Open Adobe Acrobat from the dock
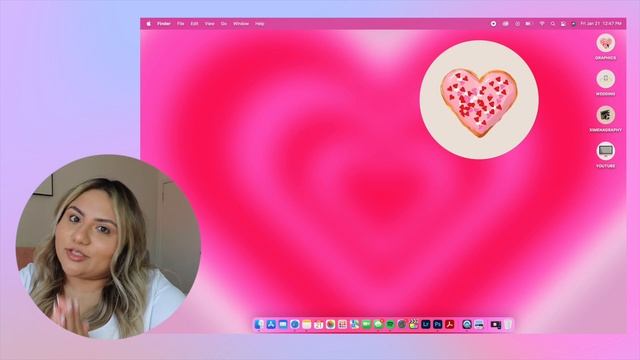Image resolution: width=640 pixels, height=360 pixels. click(450, 324)
